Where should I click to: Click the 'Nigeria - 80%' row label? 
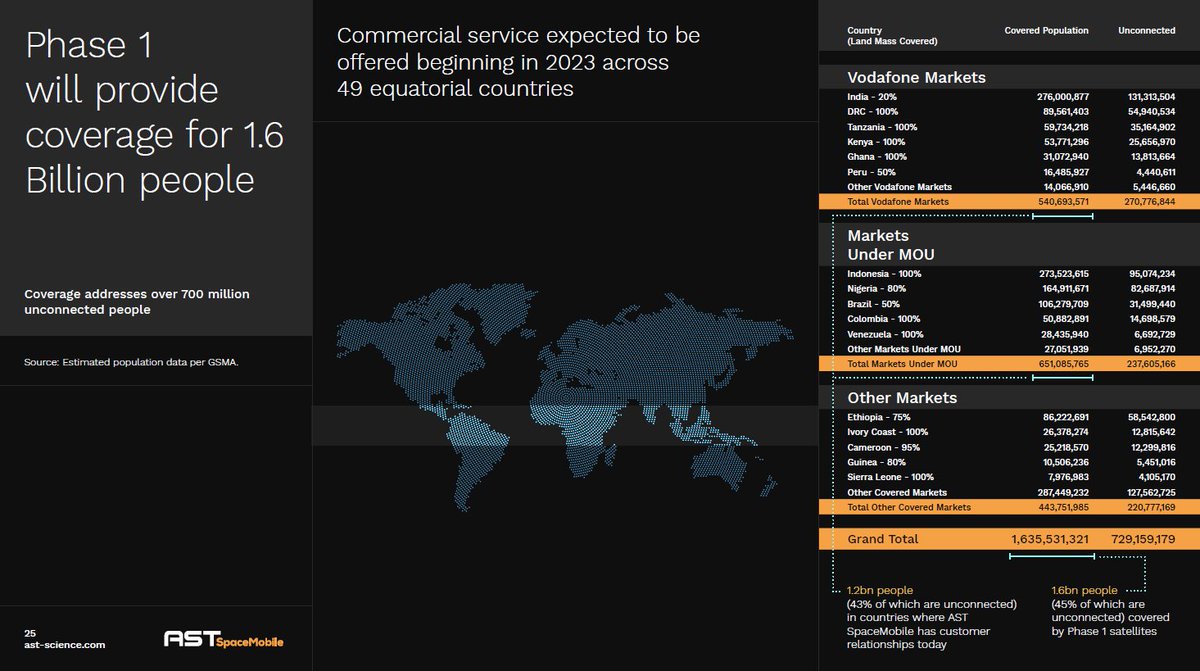point(879,289)
